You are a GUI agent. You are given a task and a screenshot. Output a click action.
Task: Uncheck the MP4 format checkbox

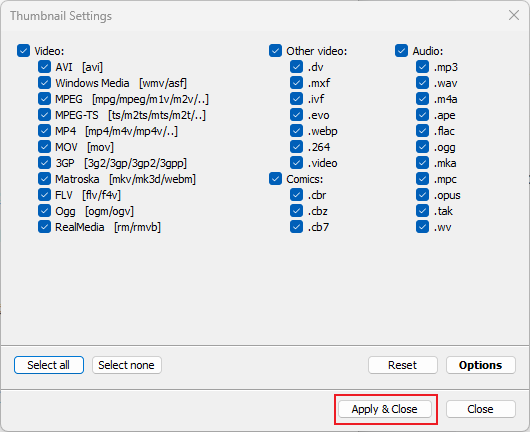44,131
